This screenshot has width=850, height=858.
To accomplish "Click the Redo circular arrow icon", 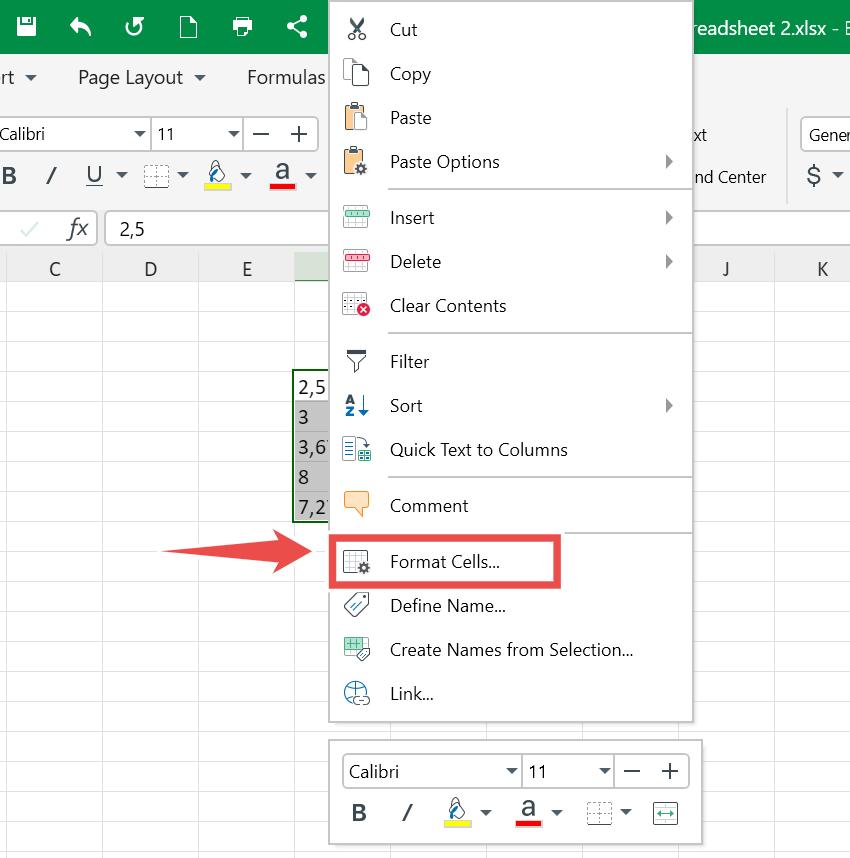I will (134, 26).
